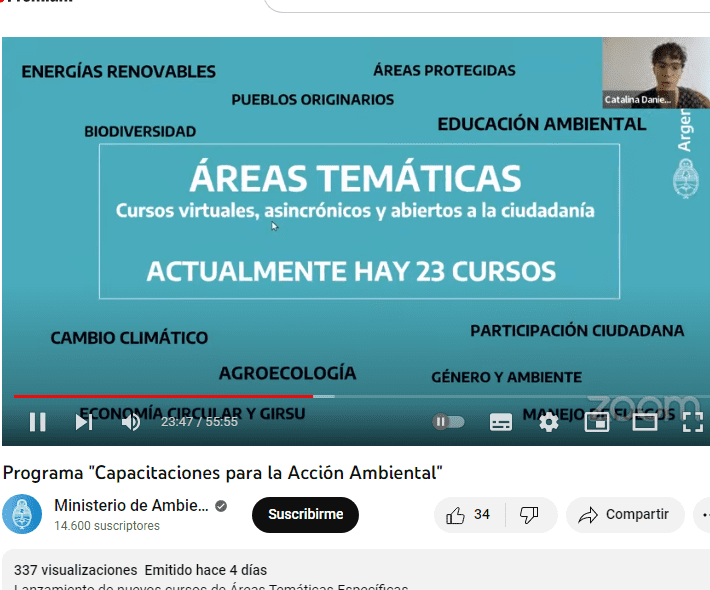710x590 pixels.
Task: Toggle the autoplay switch
Action: (448, 422)
